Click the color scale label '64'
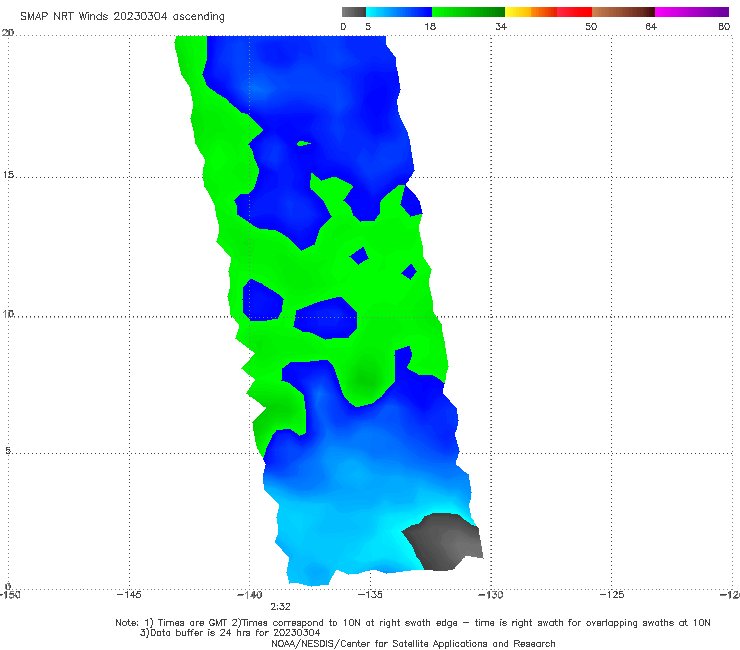The image size is (740, 650). [651, 26]
